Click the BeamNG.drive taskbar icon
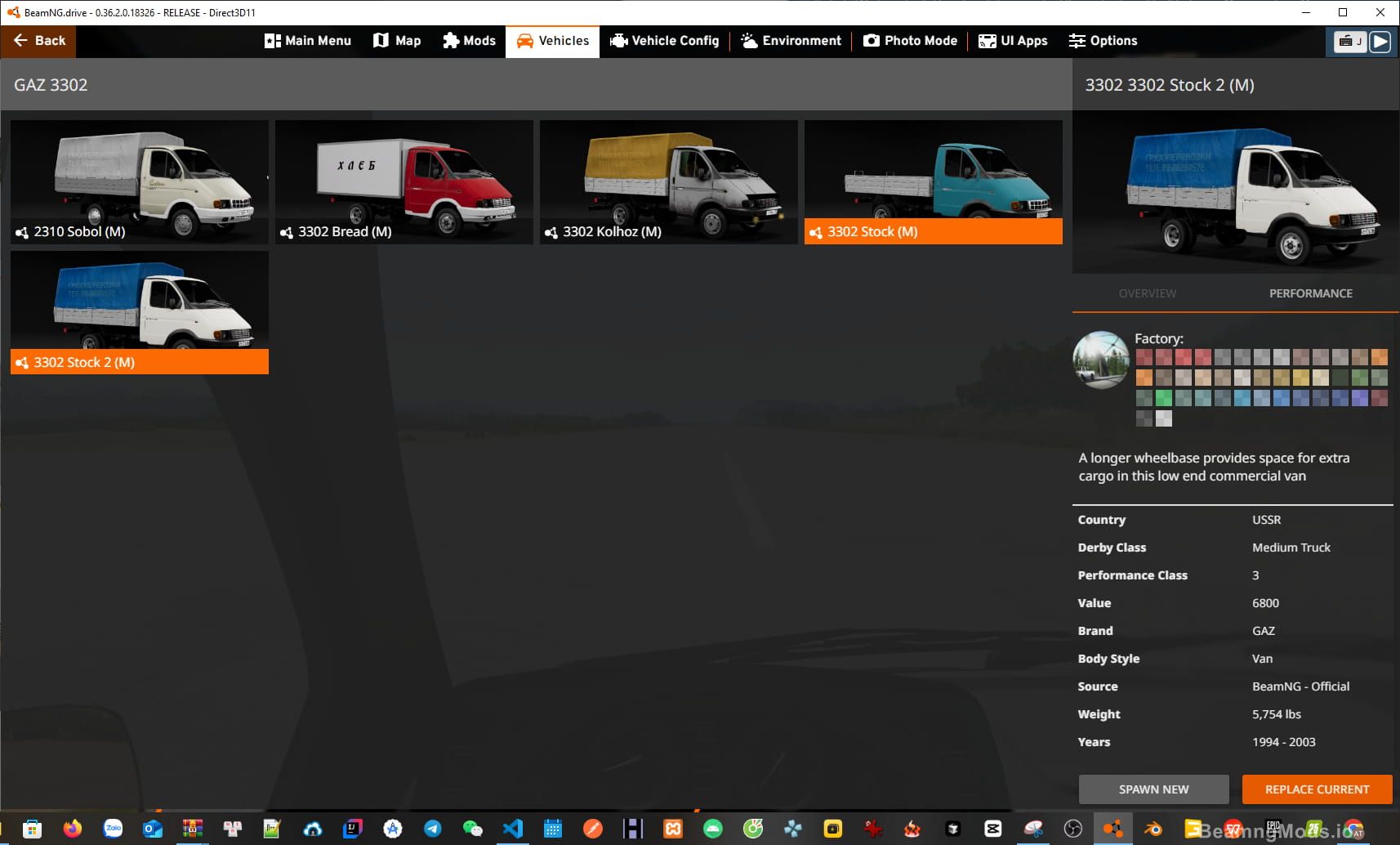This screenshot has width=1400, height=845. [1112, 829]
